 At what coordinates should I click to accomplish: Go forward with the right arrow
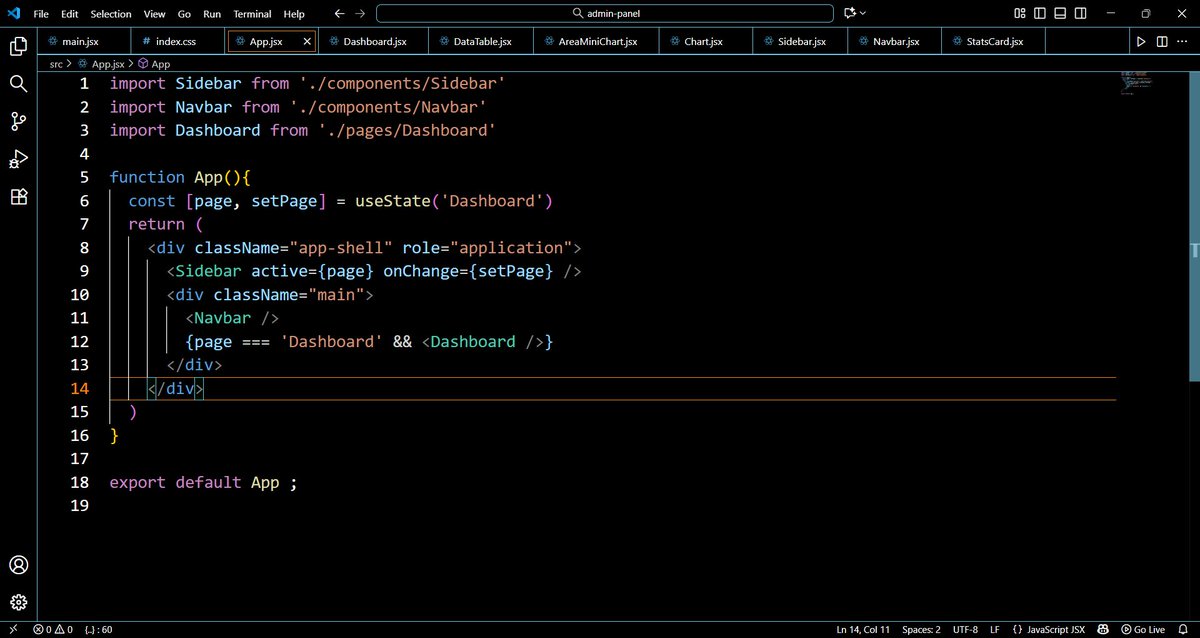tap(360, 14)
